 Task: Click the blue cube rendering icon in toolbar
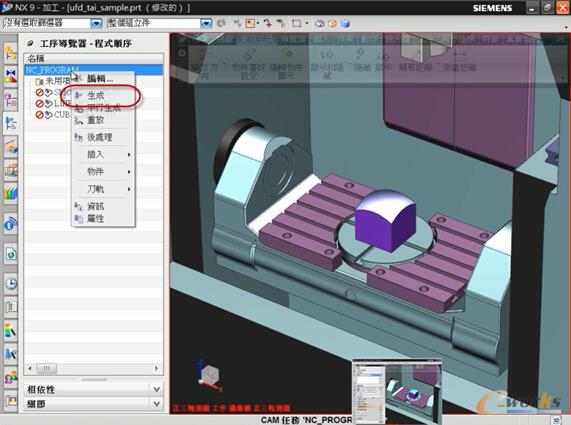345,24
